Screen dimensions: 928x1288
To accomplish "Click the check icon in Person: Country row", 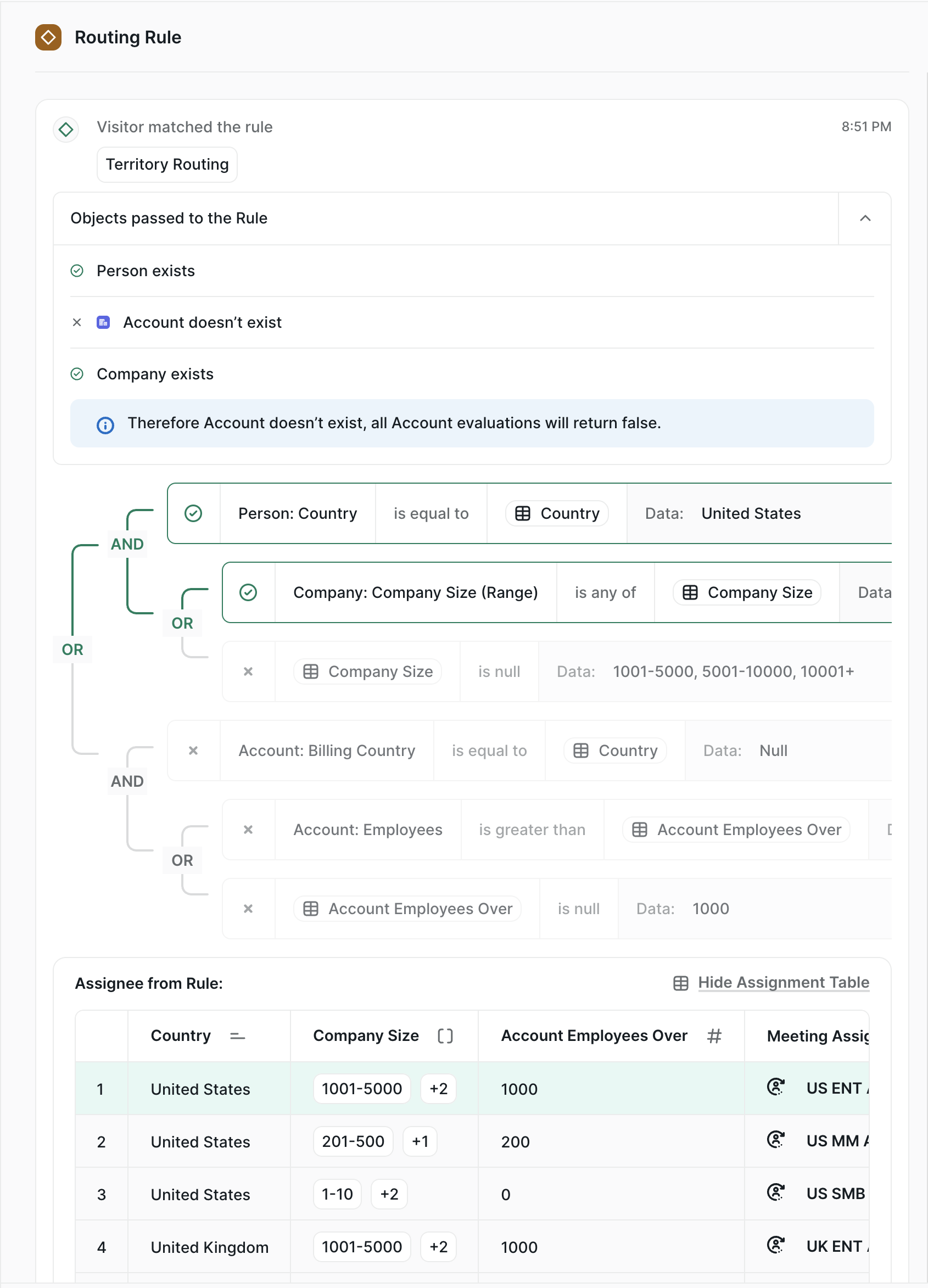I will tap(193, 513).
